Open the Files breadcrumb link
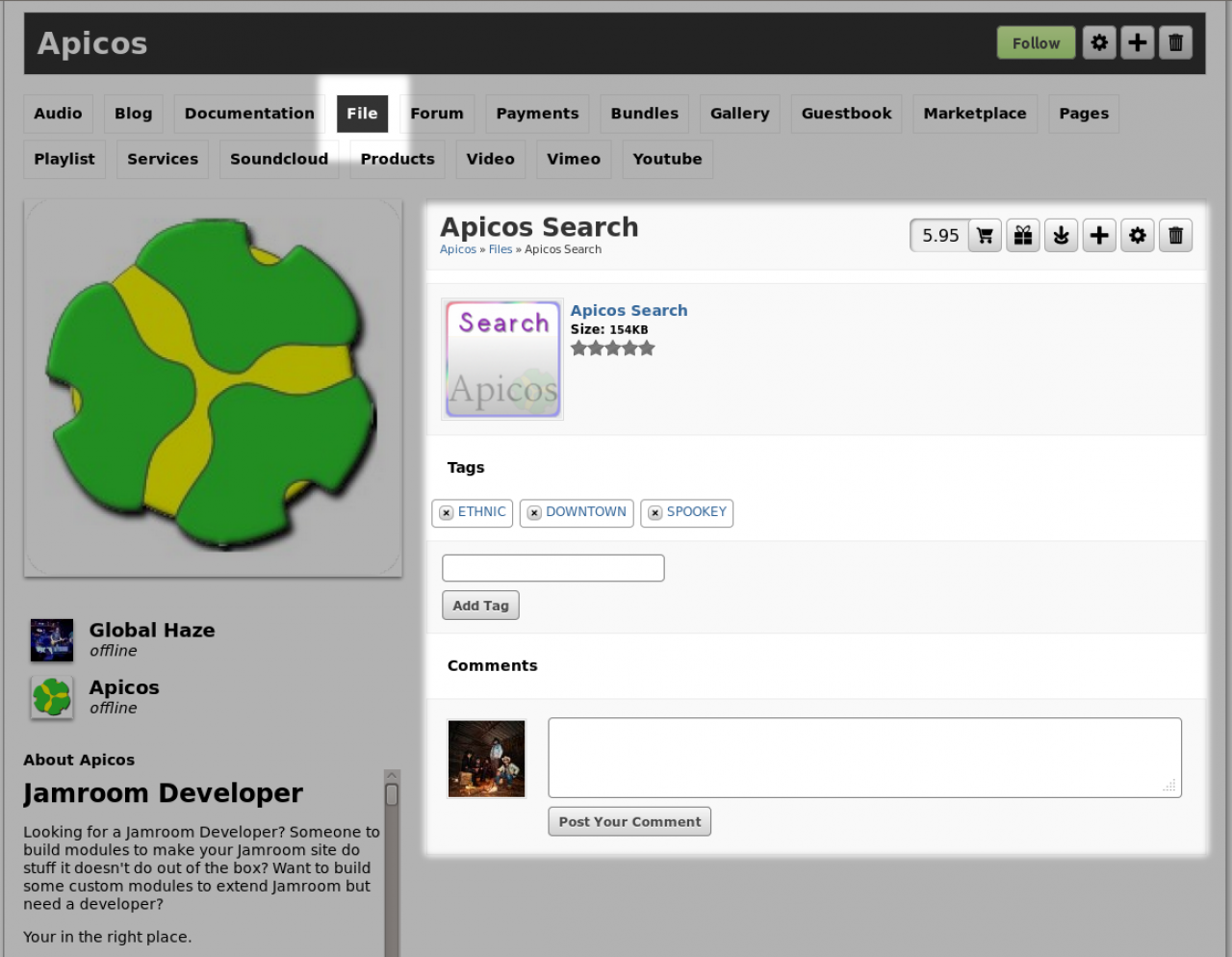The image size is (1232, 957). click(x=500, y=249)
